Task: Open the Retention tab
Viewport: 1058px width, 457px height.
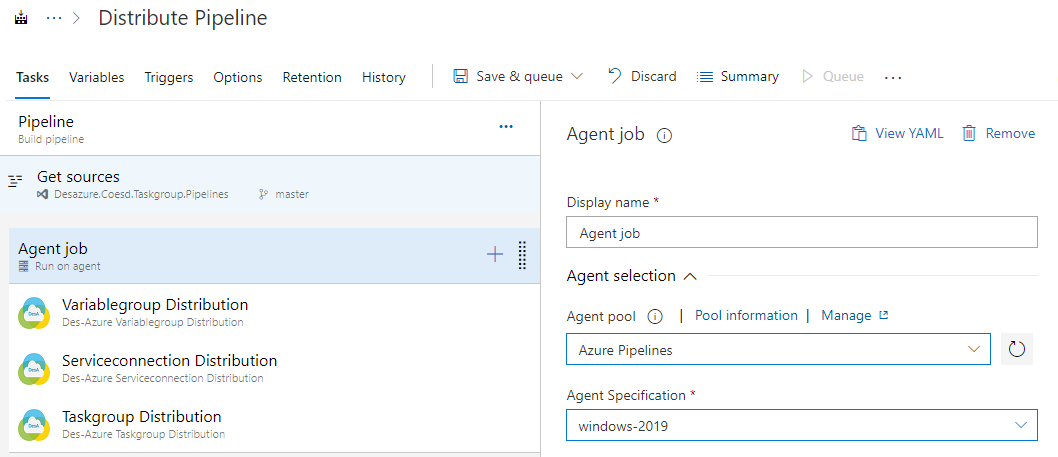Action: (312, 77)
